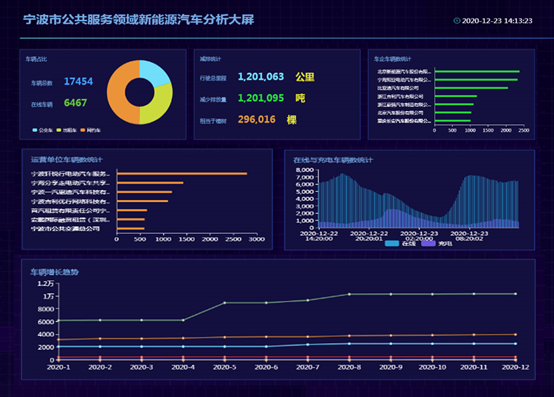This screenshot has width=554, height=397.
Task: Click the green line point at 2020-8
Action: pyautogui.click(x=349, y=294)
